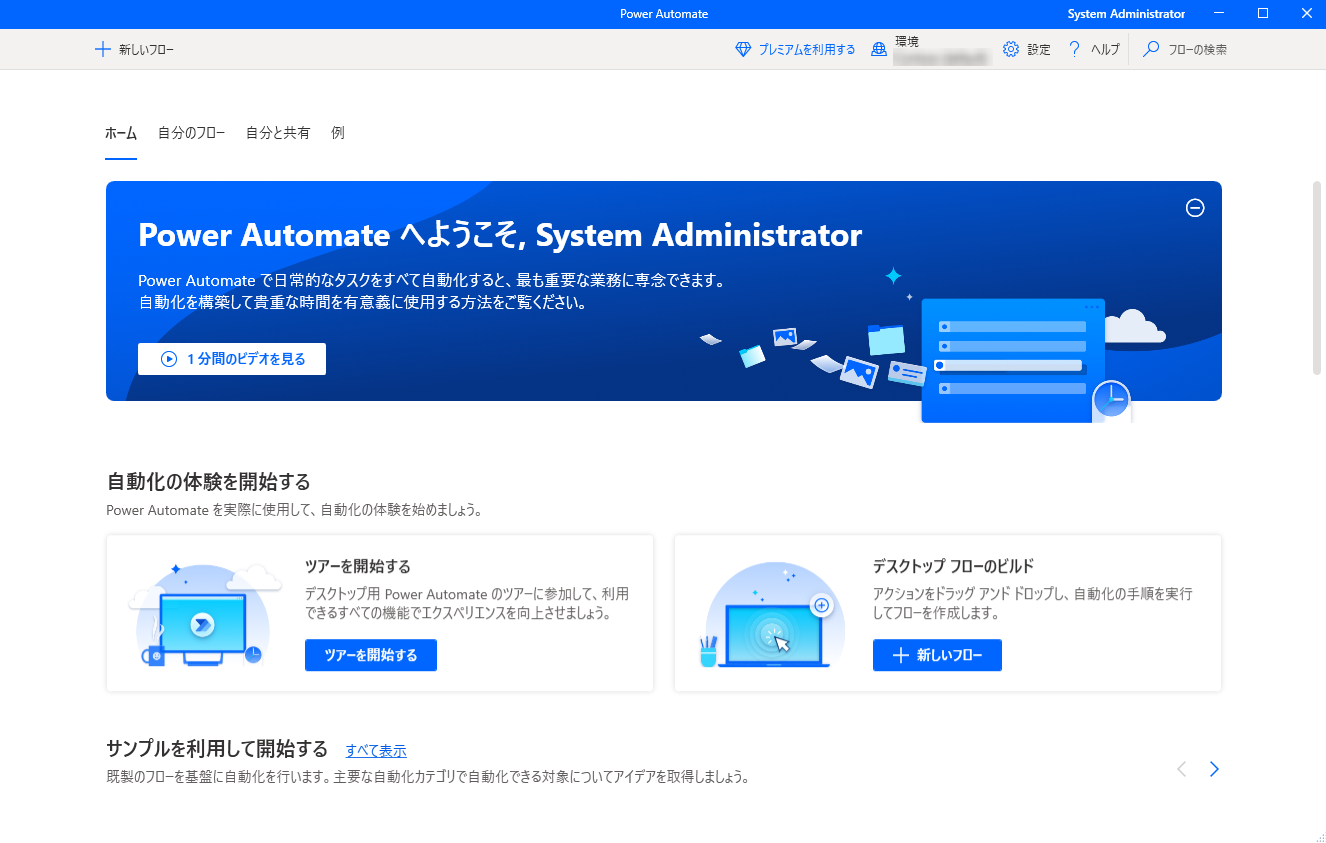Viewport: 1326px width, 843px height.
Task: Click the サンプルを利用して開始する heading
Action: pyautogui.click(x=217, y=748)
